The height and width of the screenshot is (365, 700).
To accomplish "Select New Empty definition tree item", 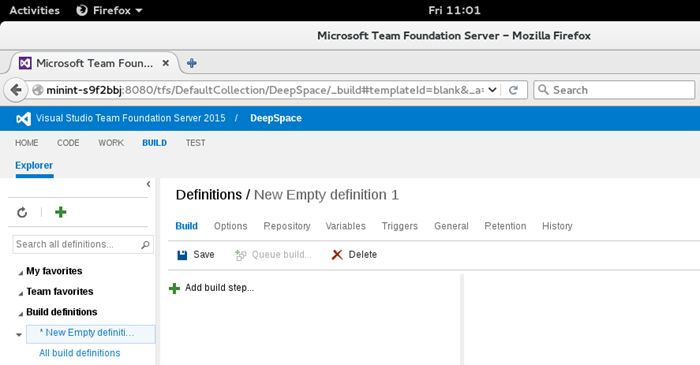I will 91,334.
